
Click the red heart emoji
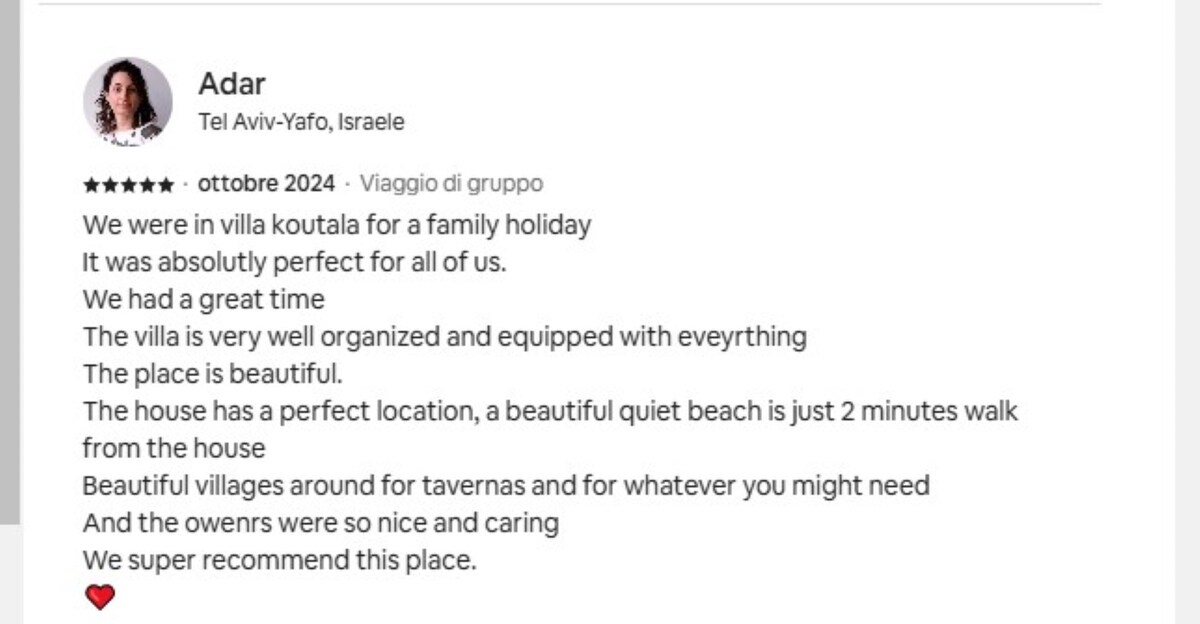(100, 597)
